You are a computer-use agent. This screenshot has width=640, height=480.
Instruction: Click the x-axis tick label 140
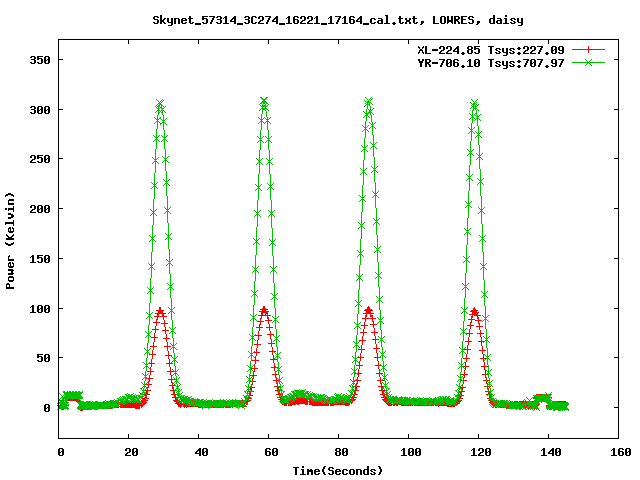coord(551,452)
